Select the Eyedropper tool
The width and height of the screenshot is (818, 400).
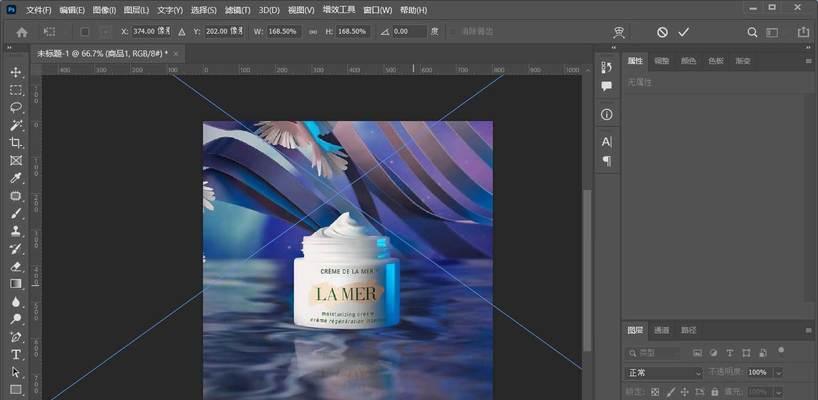click(16, 178)
